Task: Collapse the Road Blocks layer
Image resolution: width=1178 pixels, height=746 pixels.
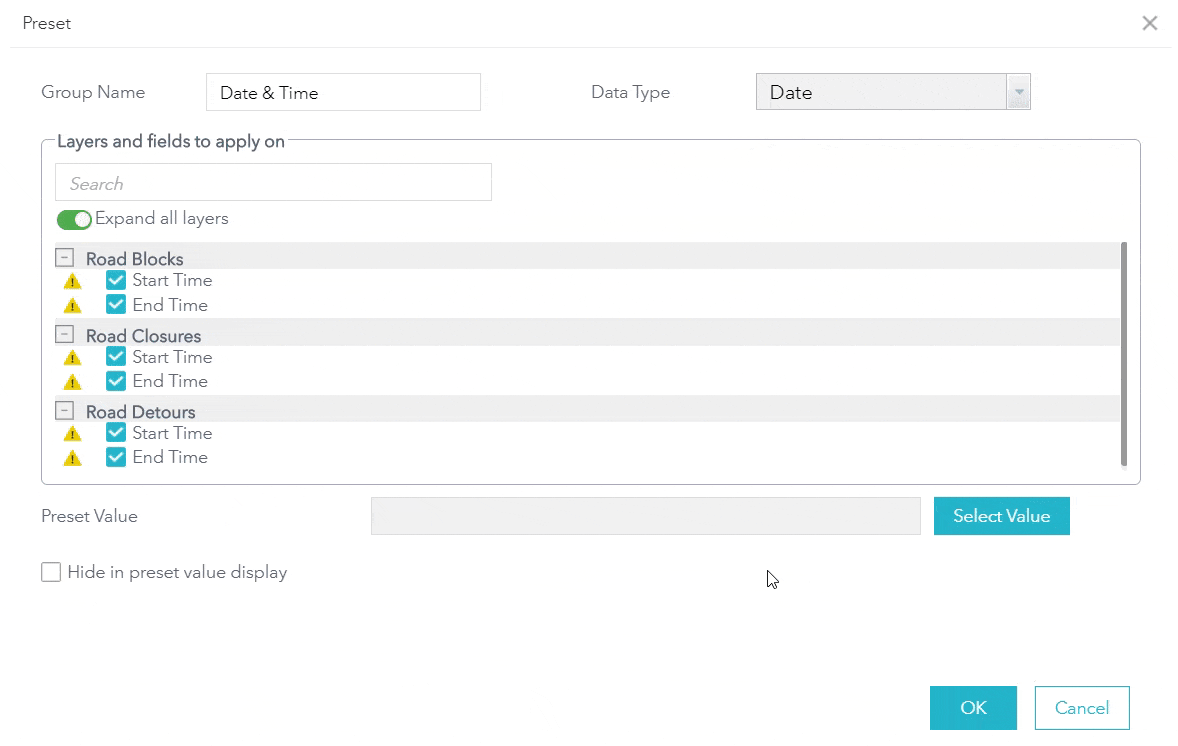Action: 64,257
